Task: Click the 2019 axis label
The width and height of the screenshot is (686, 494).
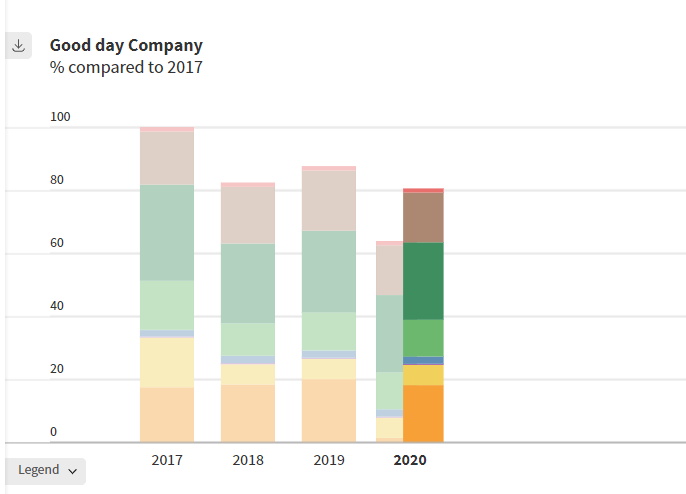Action: 329,461
